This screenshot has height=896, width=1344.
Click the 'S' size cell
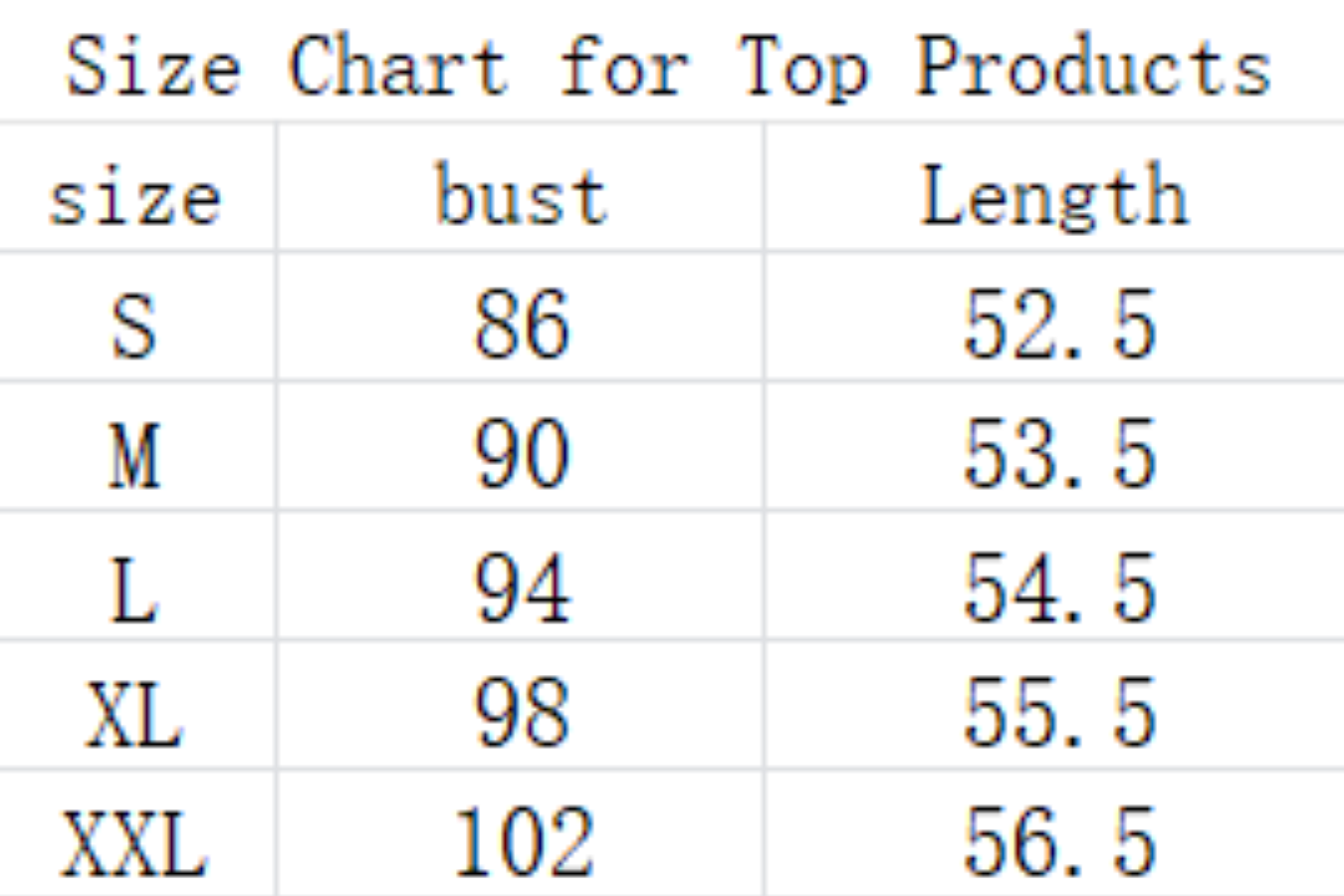(x=134, y=325)
